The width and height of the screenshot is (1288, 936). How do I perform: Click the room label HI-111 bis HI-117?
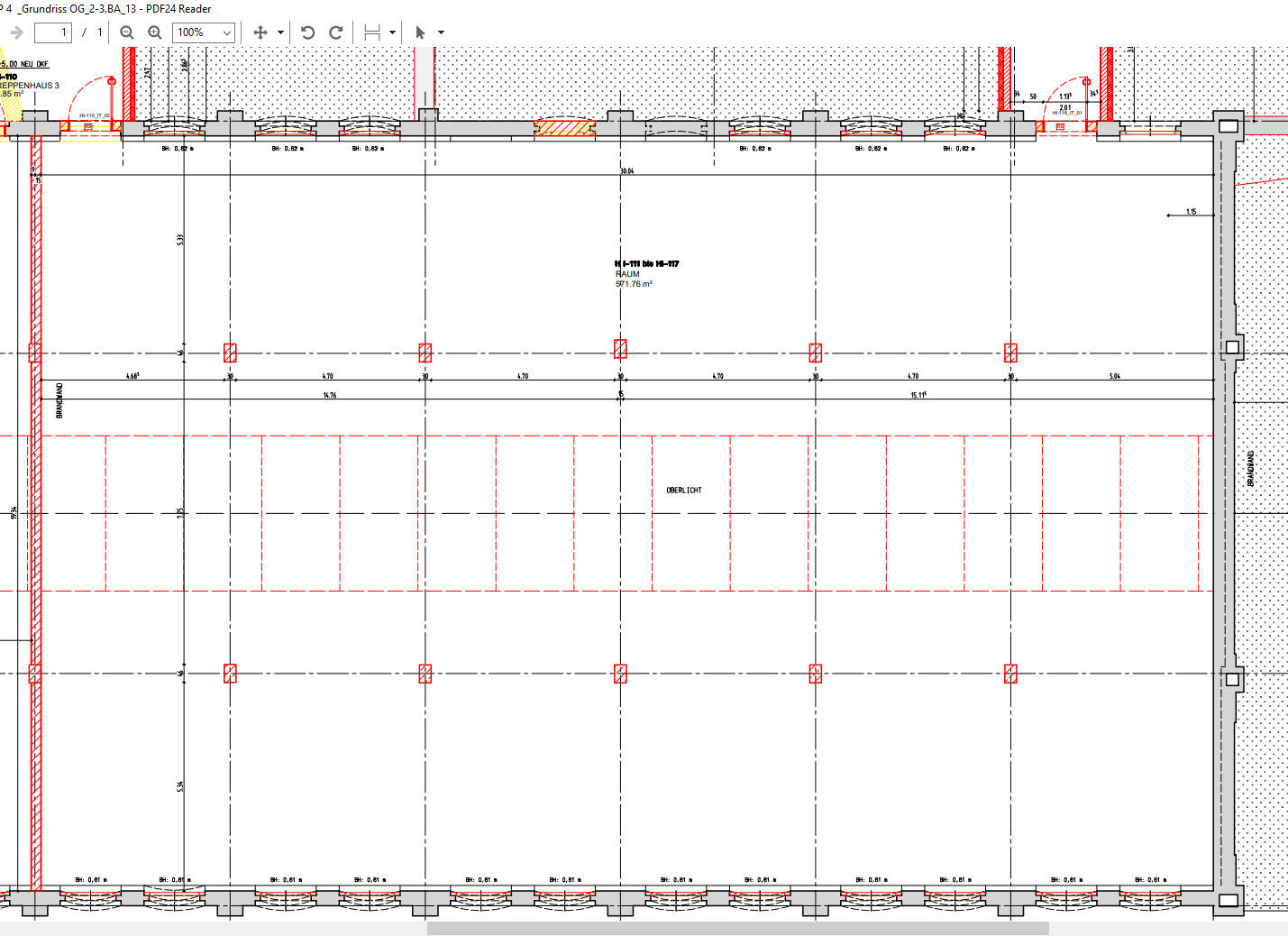(x=646, y=263)
